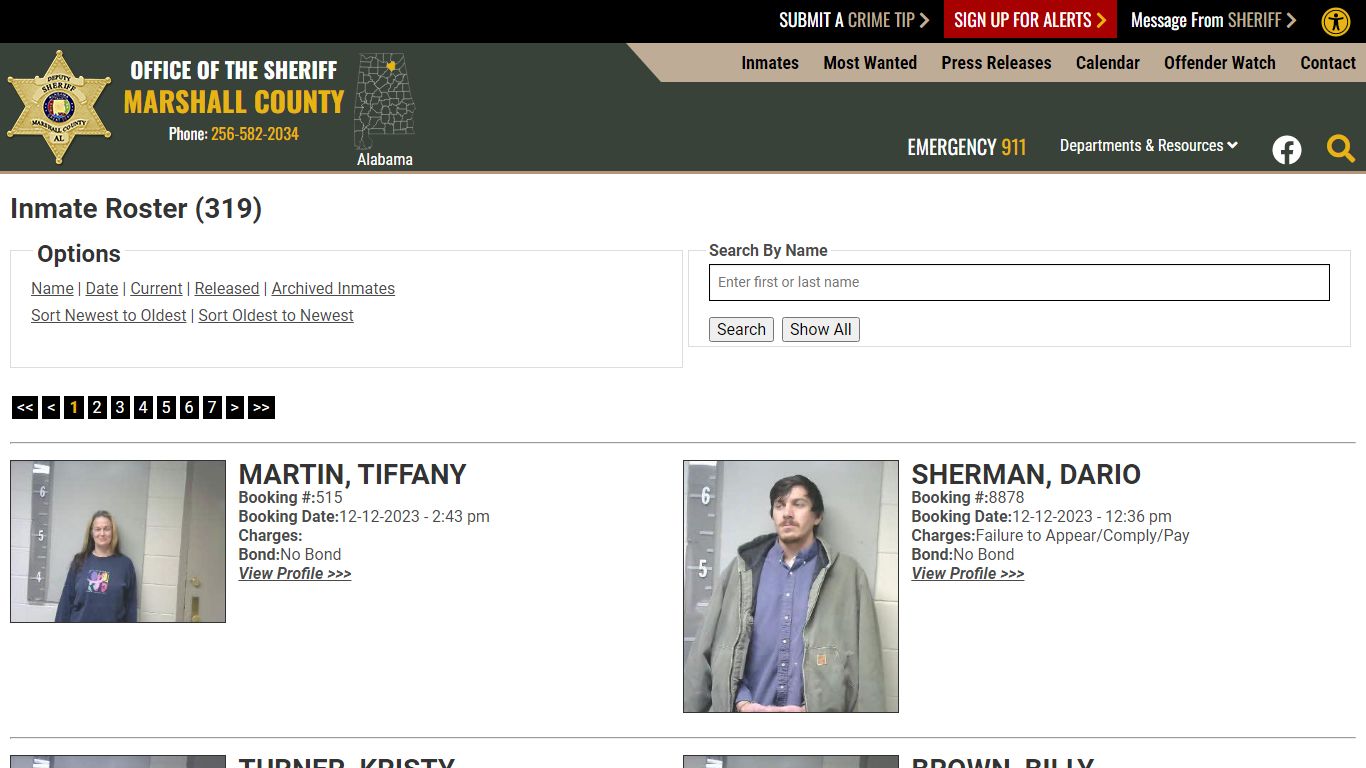
Task: Open Archived Inmates link
Action: 333,288
